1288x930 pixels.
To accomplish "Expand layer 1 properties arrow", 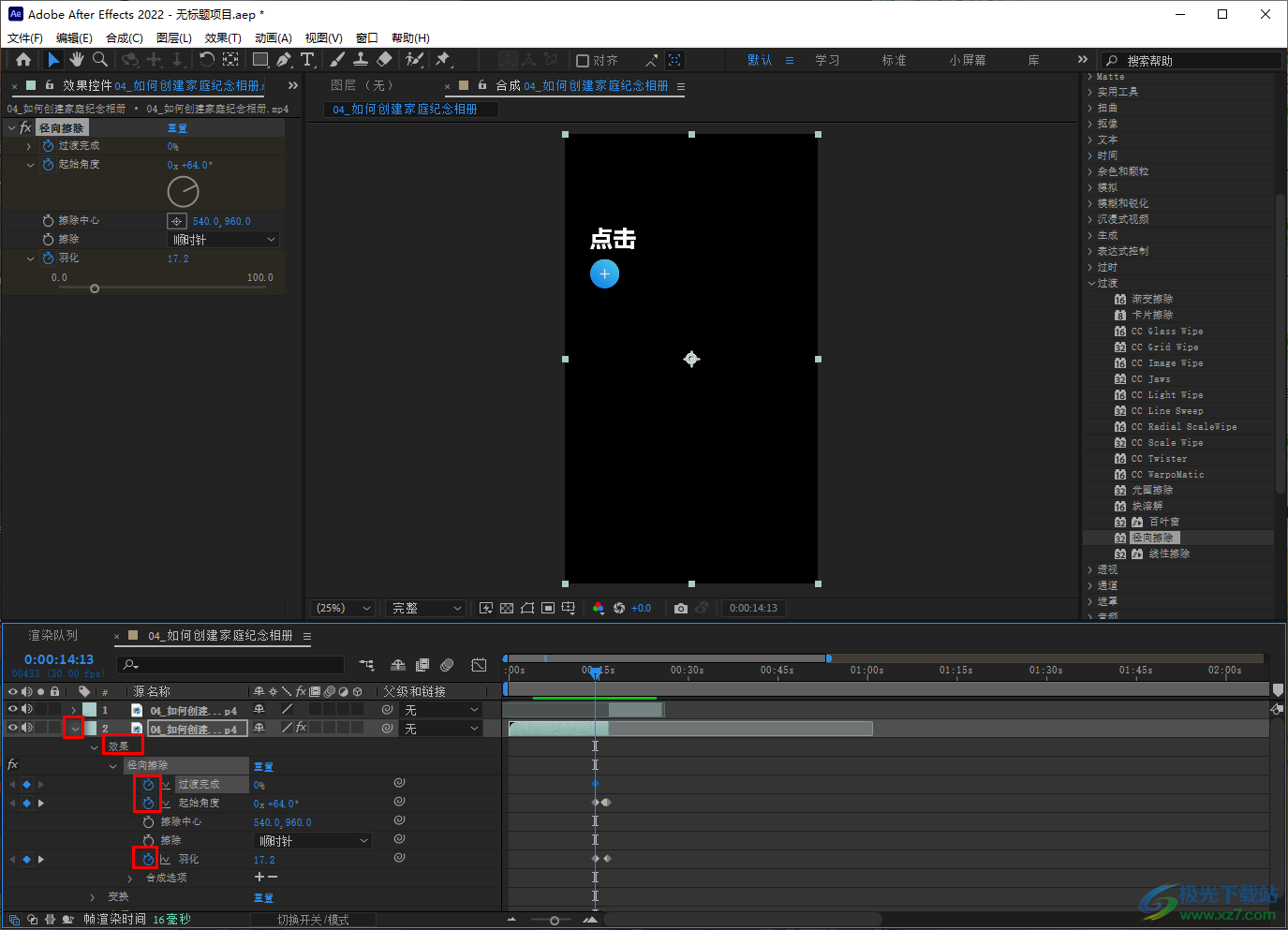I will [74, 710].
